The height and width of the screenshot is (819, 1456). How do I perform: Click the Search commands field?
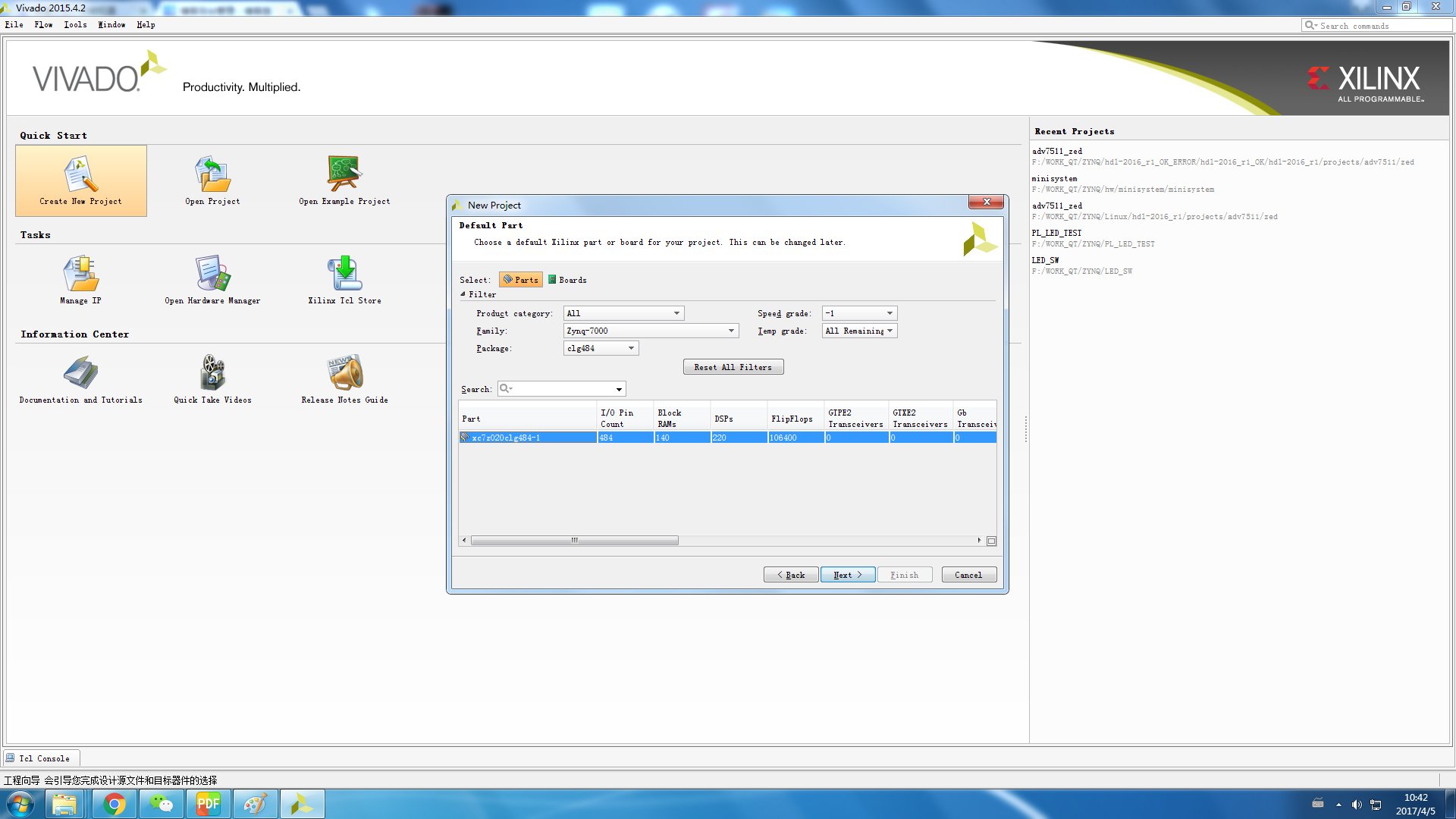point(1376,26)
